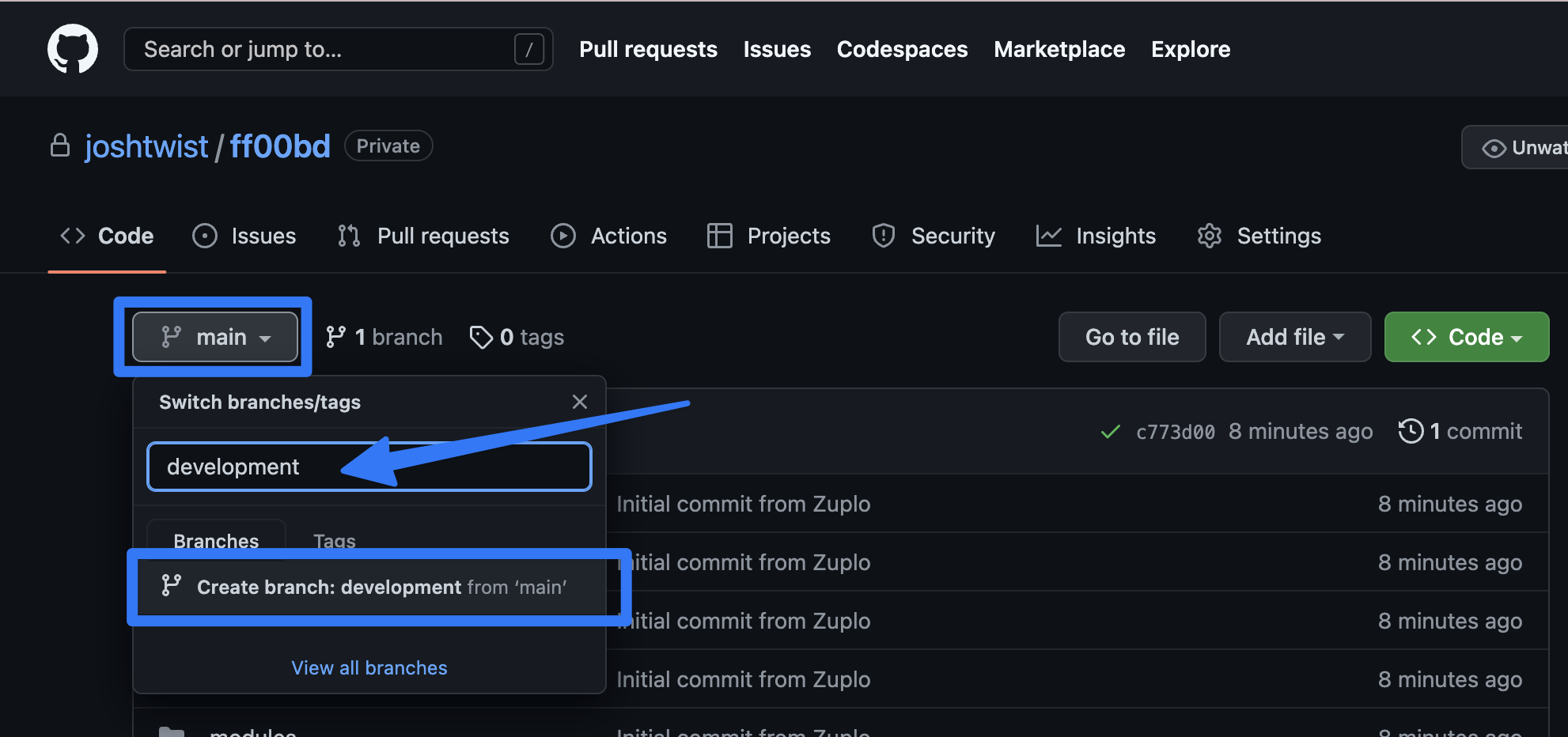Open the 1 branch link
The width and height of the screenshot is (1568, 737).
click(x=384, y=337)
